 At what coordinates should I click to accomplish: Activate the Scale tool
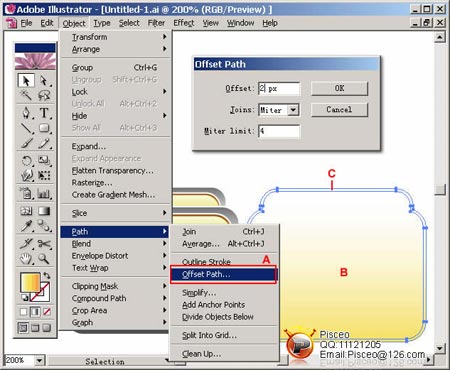coord(44,160)
